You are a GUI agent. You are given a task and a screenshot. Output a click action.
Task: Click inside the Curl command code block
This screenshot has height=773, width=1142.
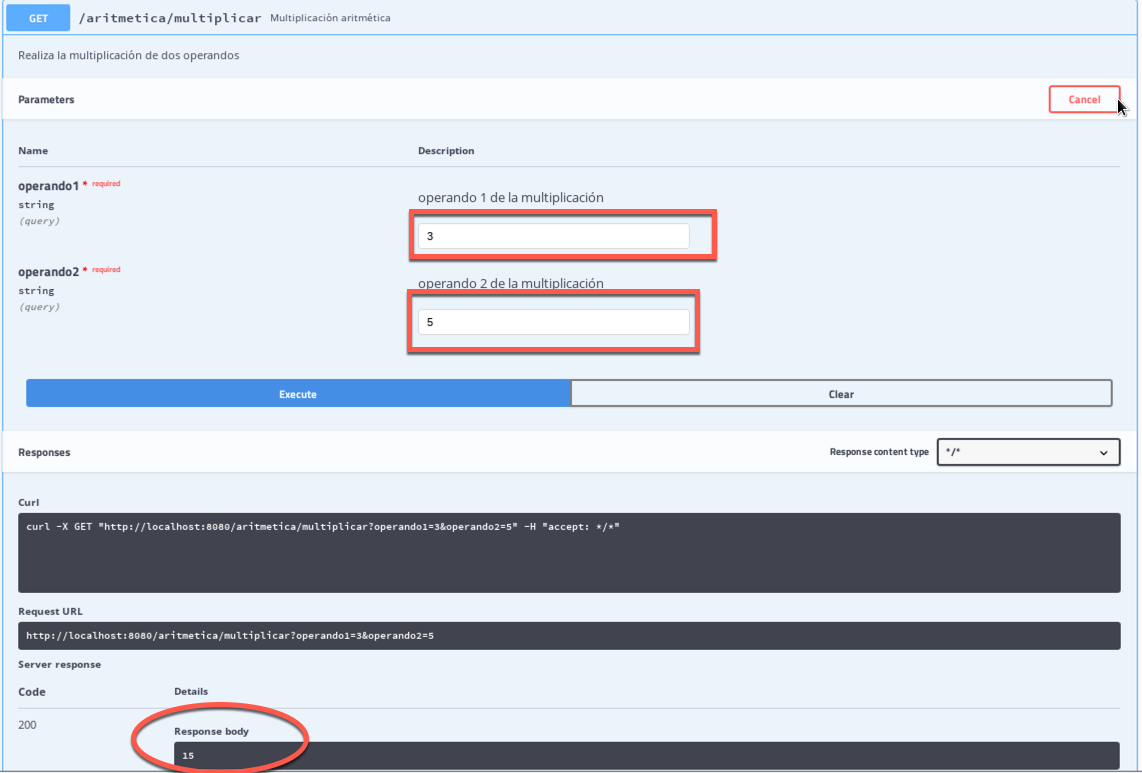coord(568,552)
